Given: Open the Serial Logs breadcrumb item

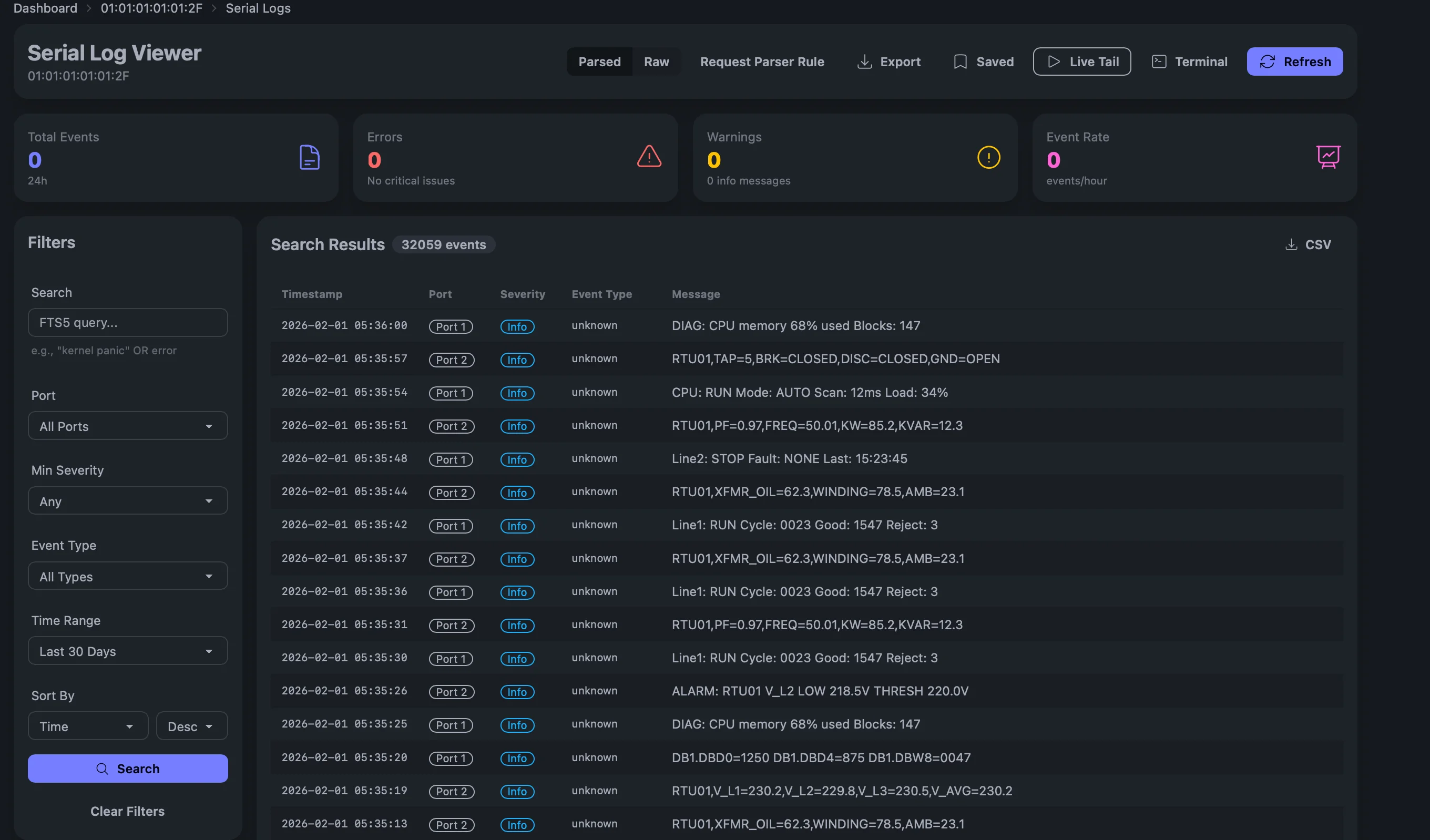Looking at the screenshot, I should point(258,8).
